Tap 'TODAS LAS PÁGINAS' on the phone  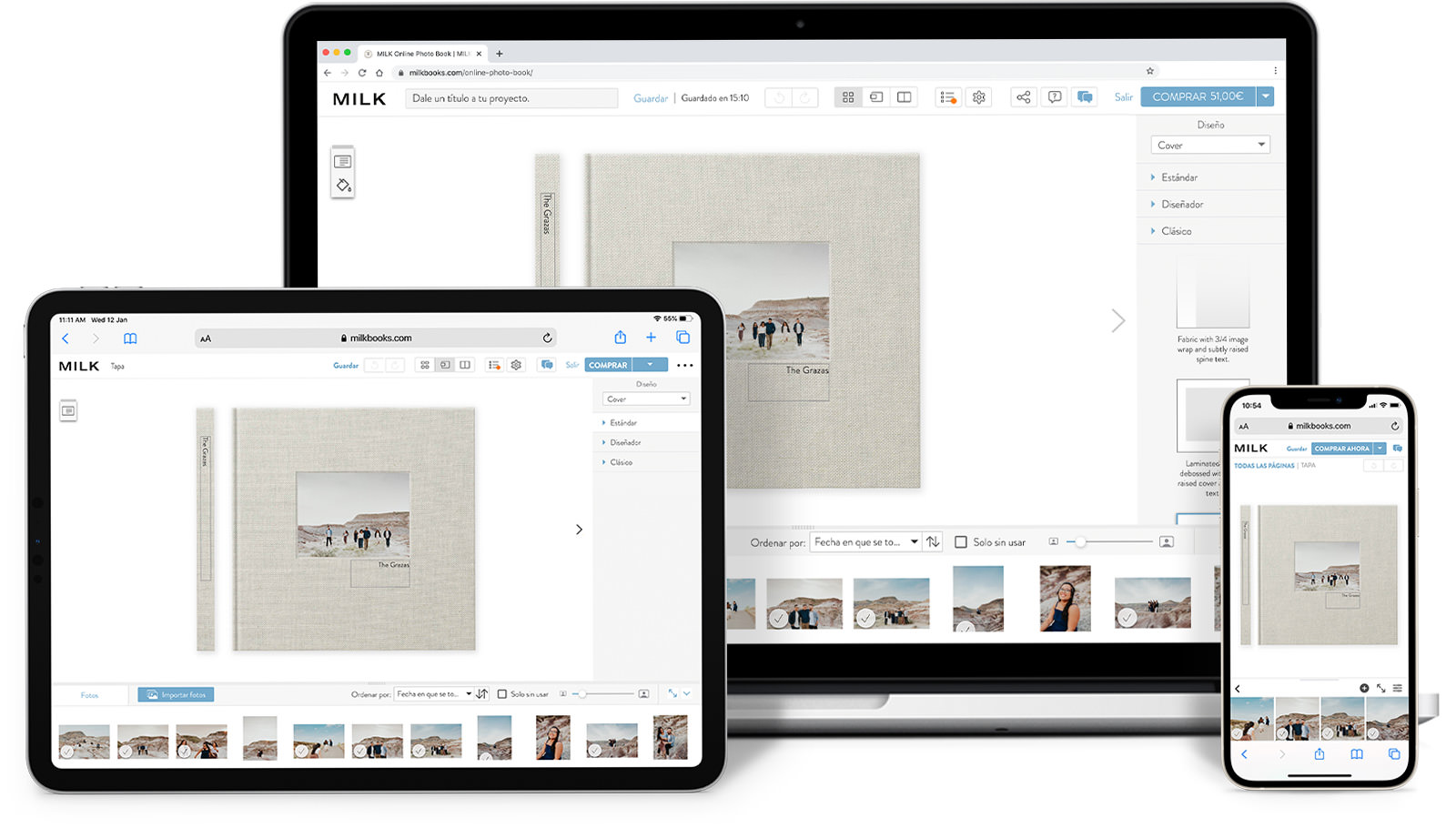1264,466
